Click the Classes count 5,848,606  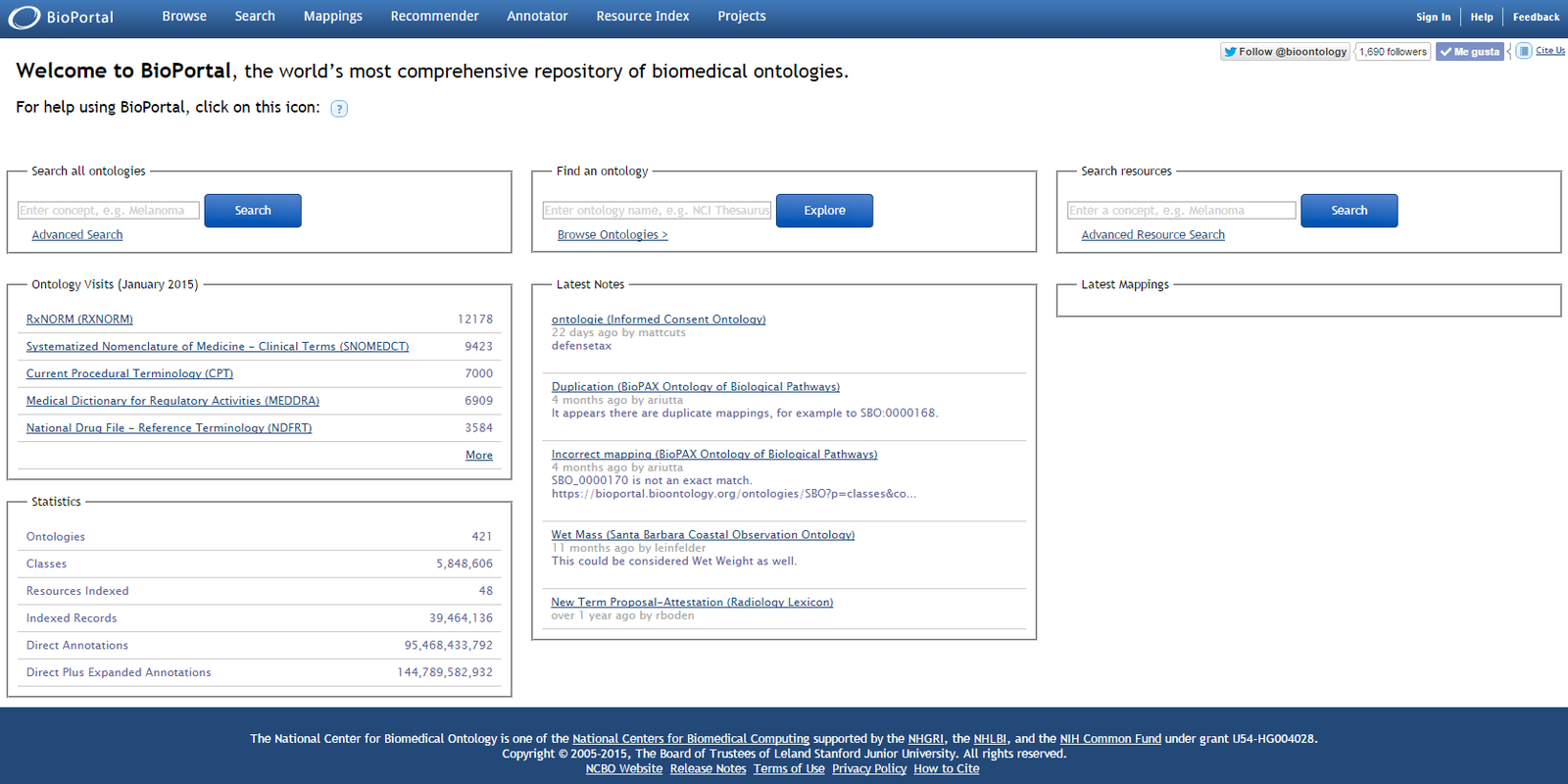click(x=465, y=564)
